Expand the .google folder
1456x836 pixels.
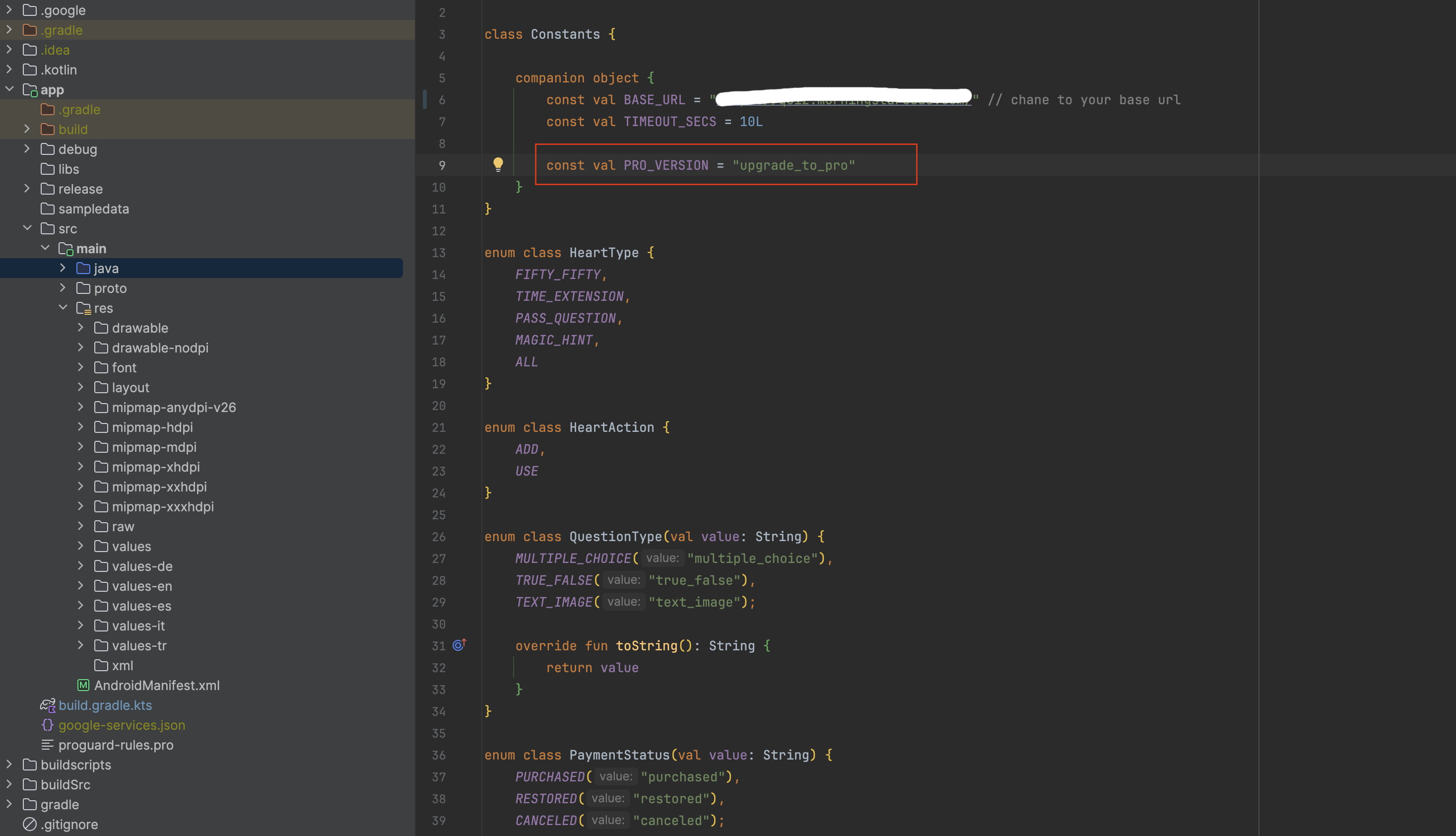point(10,10)
